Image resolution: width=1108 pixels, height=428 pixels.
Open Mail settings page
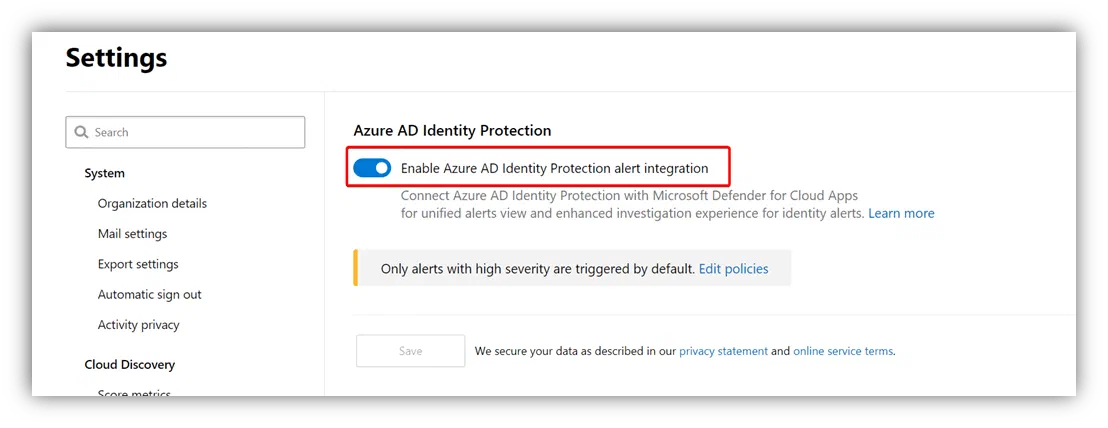click(x=132, y=234)
